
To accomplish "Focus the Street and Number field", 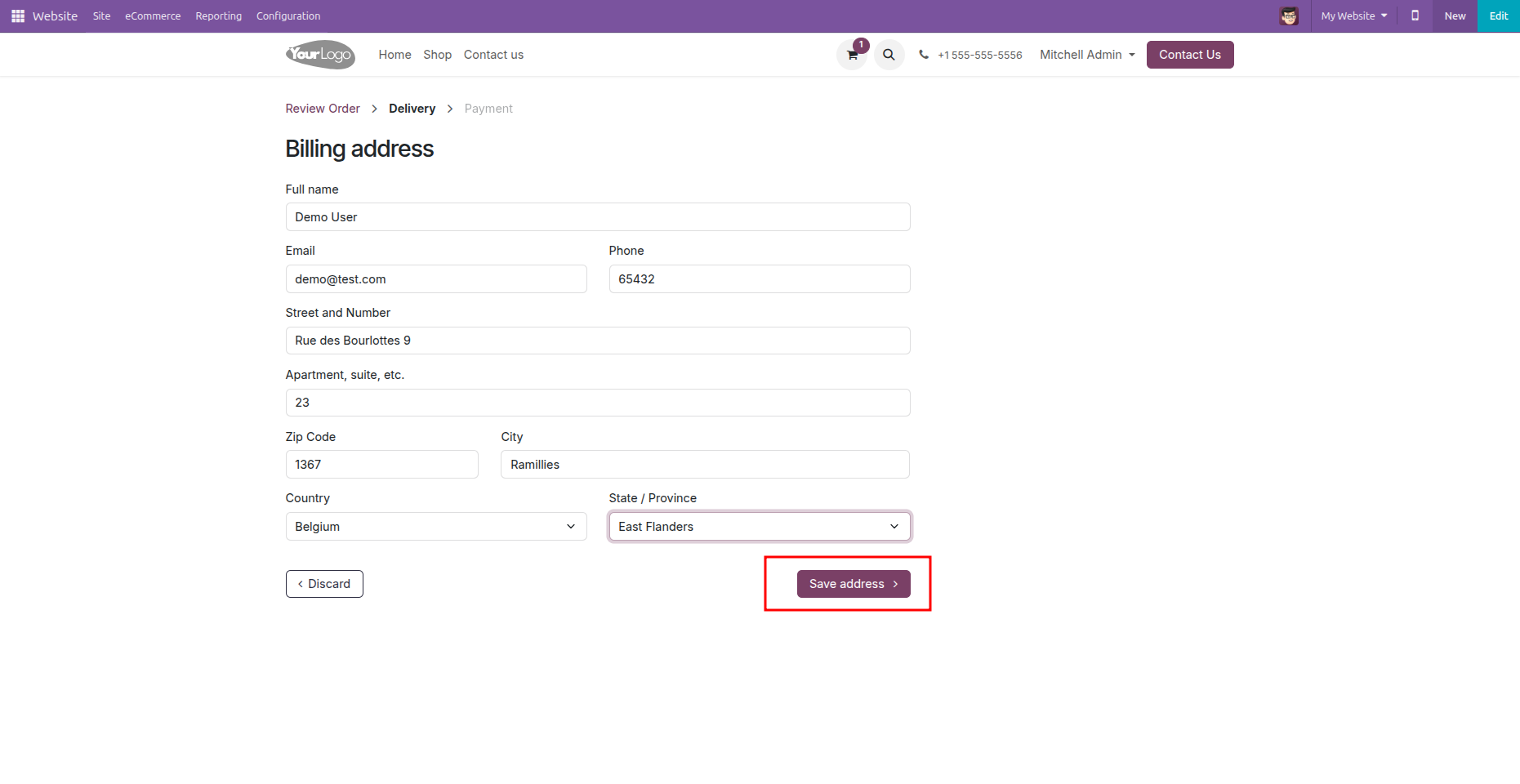I will 598,341.
